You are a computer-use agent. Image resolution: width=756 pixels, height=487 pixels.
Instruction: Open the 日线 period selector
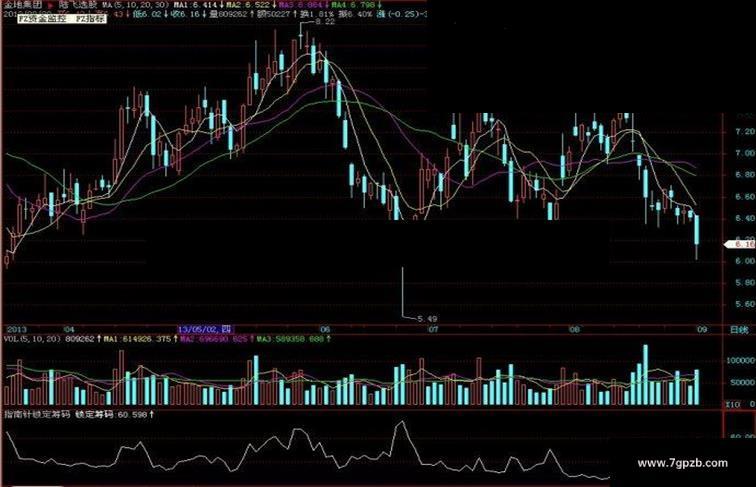click(739, 330)
